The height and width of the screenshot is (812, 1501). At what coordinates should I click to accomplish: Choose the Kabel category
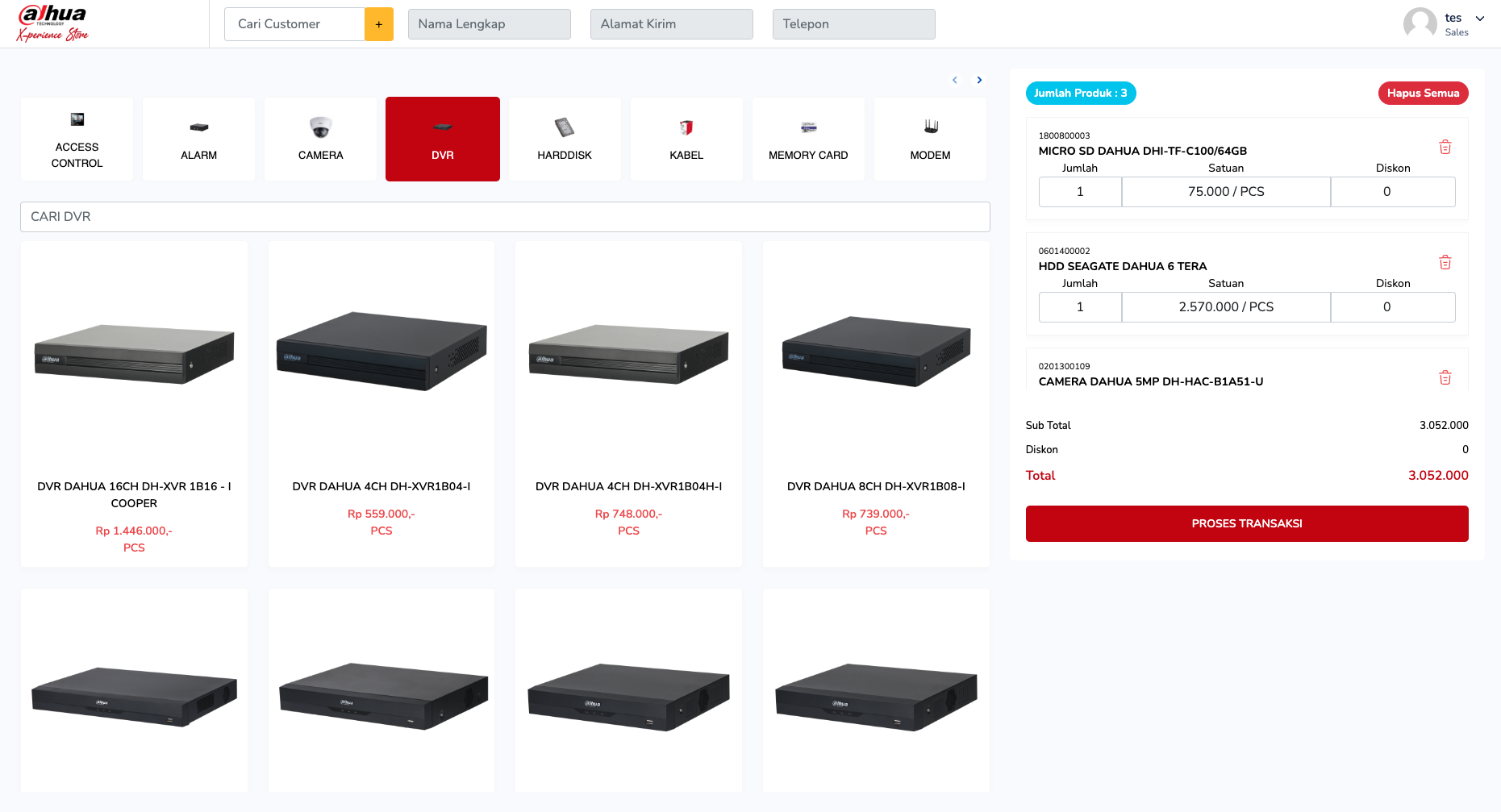[686, 139]
